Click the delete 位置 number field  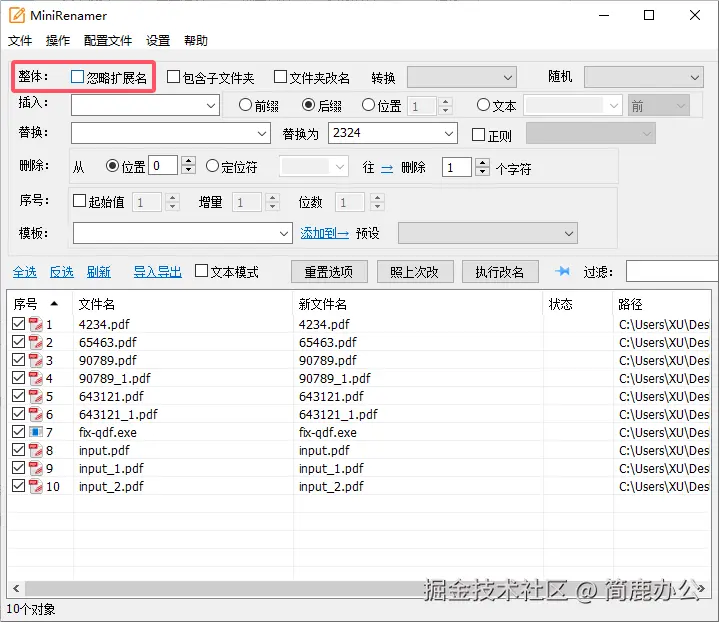pos(163,166)
